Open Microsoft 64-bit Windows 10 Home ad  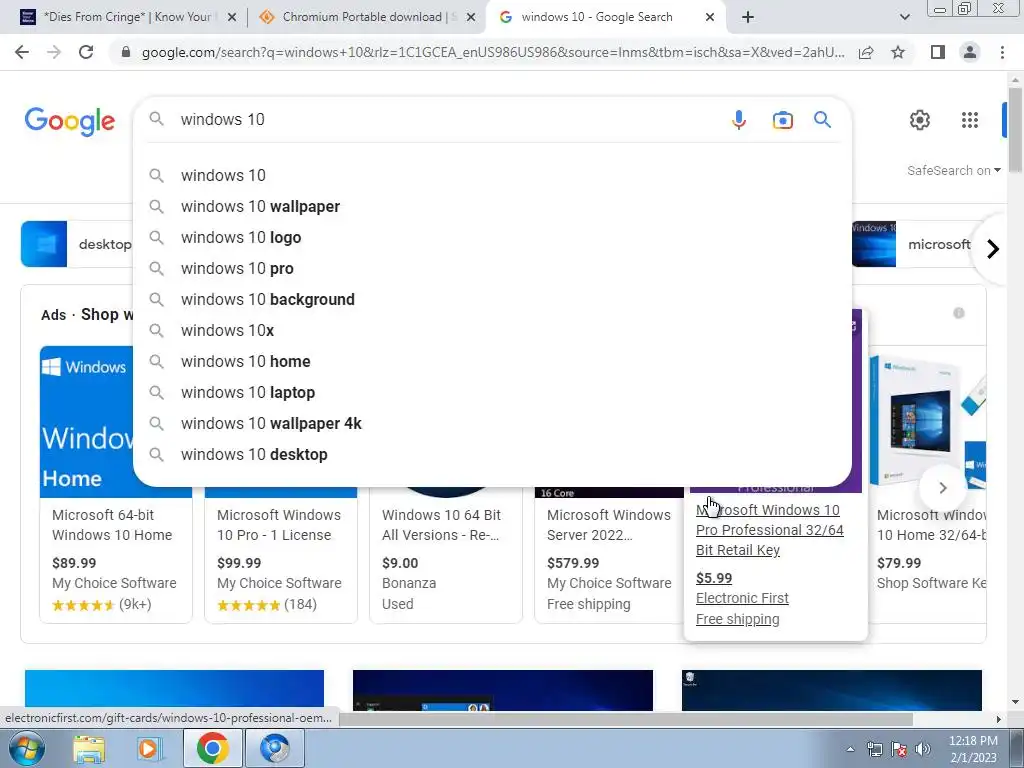coord(112,525)
